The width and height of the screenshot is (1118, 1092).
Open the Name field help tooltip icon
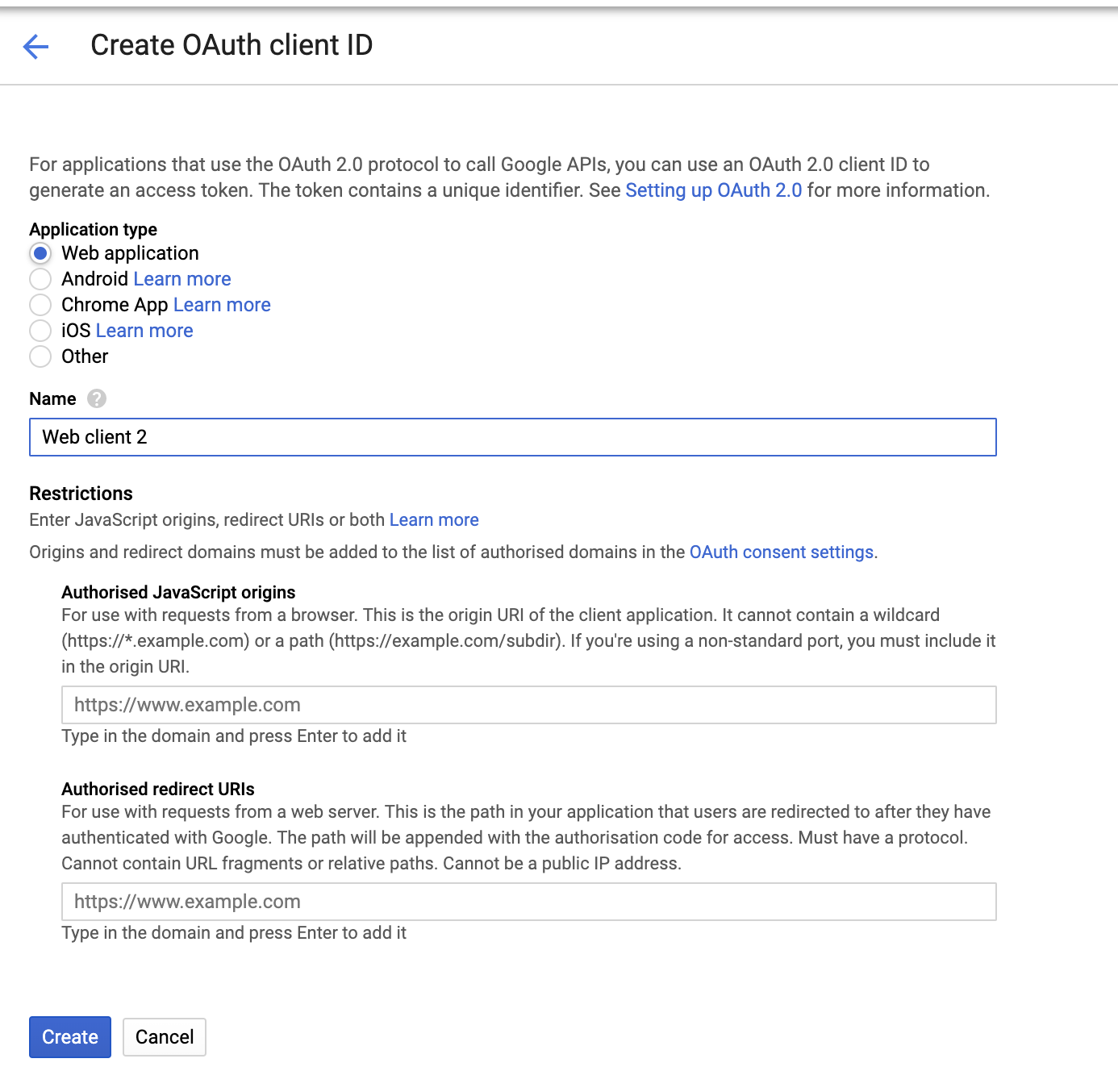pos(95,398)
